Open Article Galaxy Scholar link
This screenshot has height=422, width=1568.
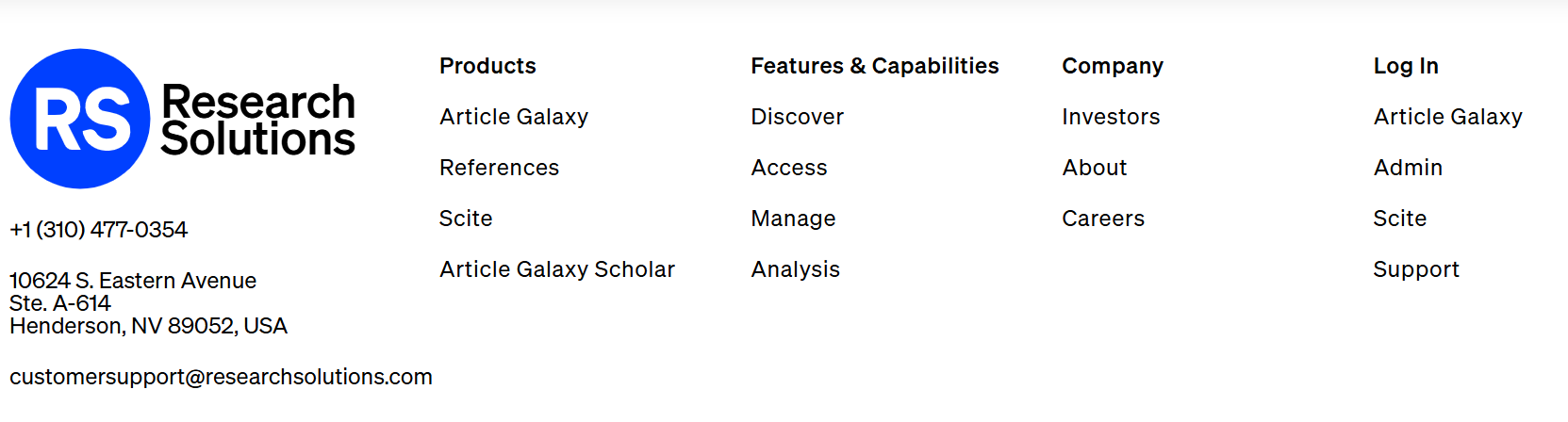pos(557,269)
